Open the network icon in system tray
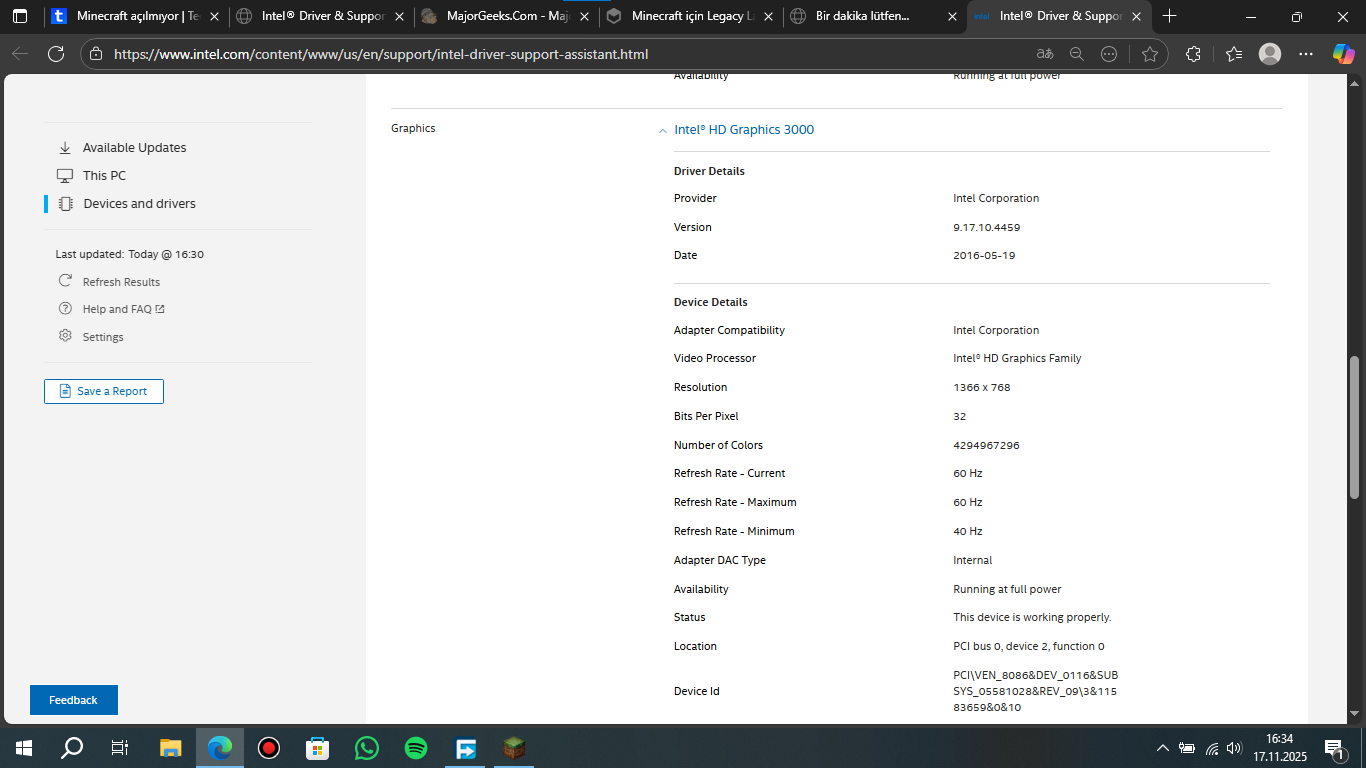1366x768 pixels. (x=1212, y=748)
